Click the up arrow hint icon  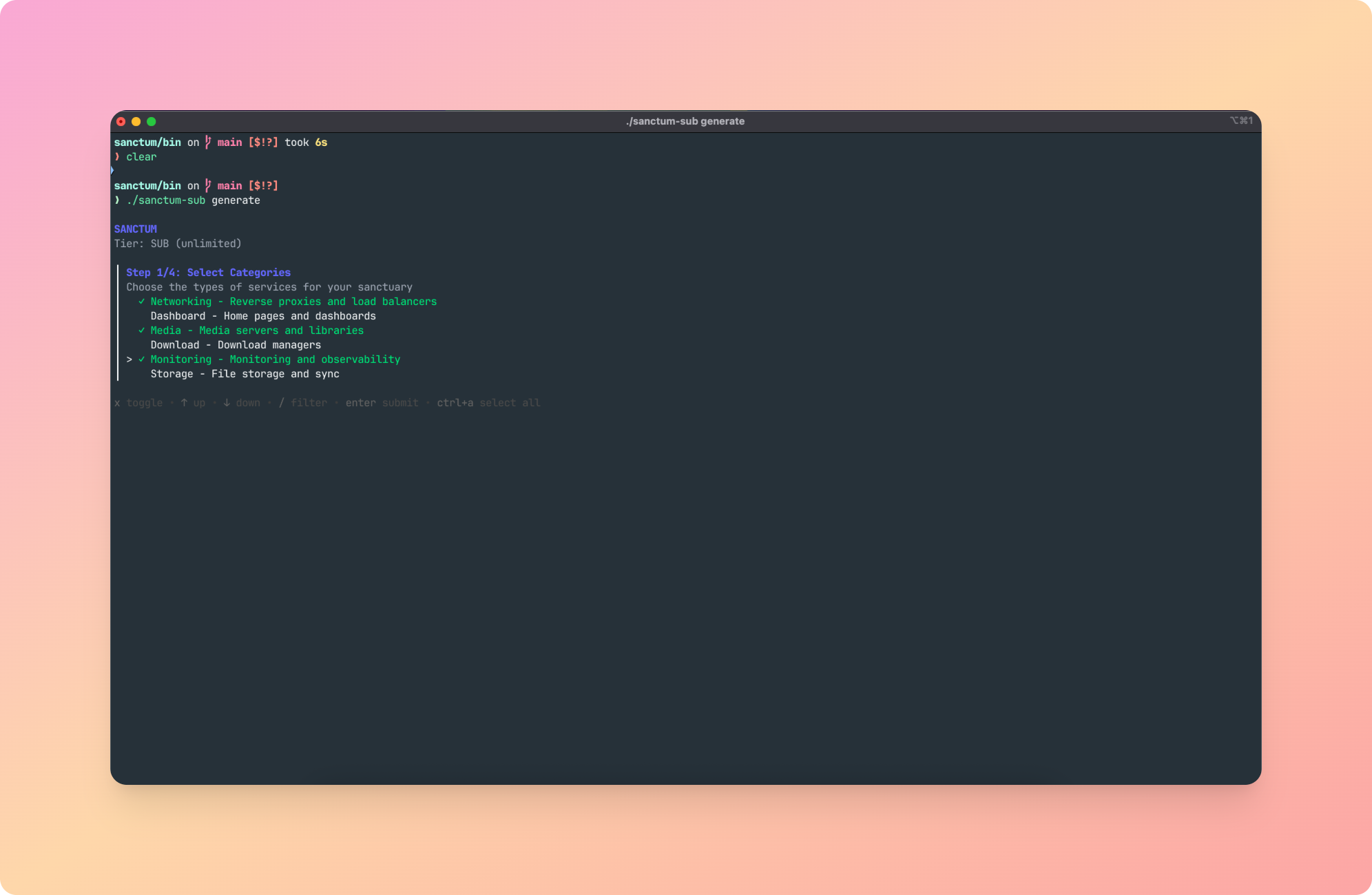tap(184, 403)
